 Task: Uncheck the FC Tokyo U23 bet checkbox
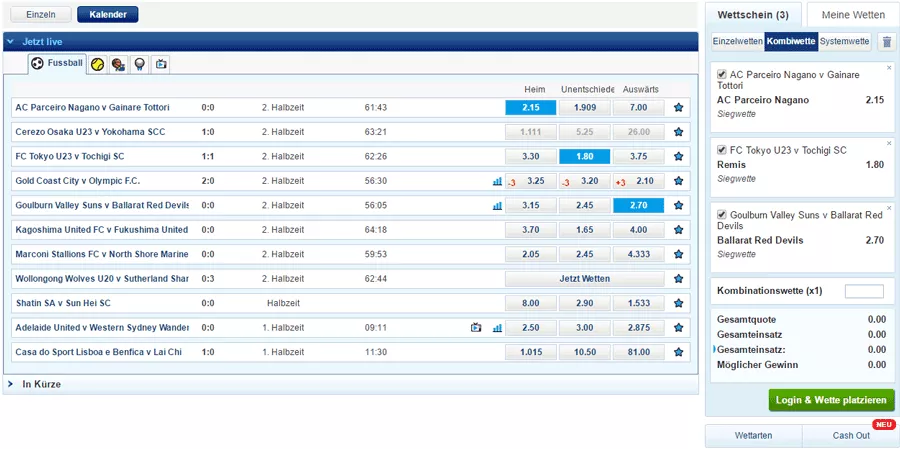[x=723, y=150]
